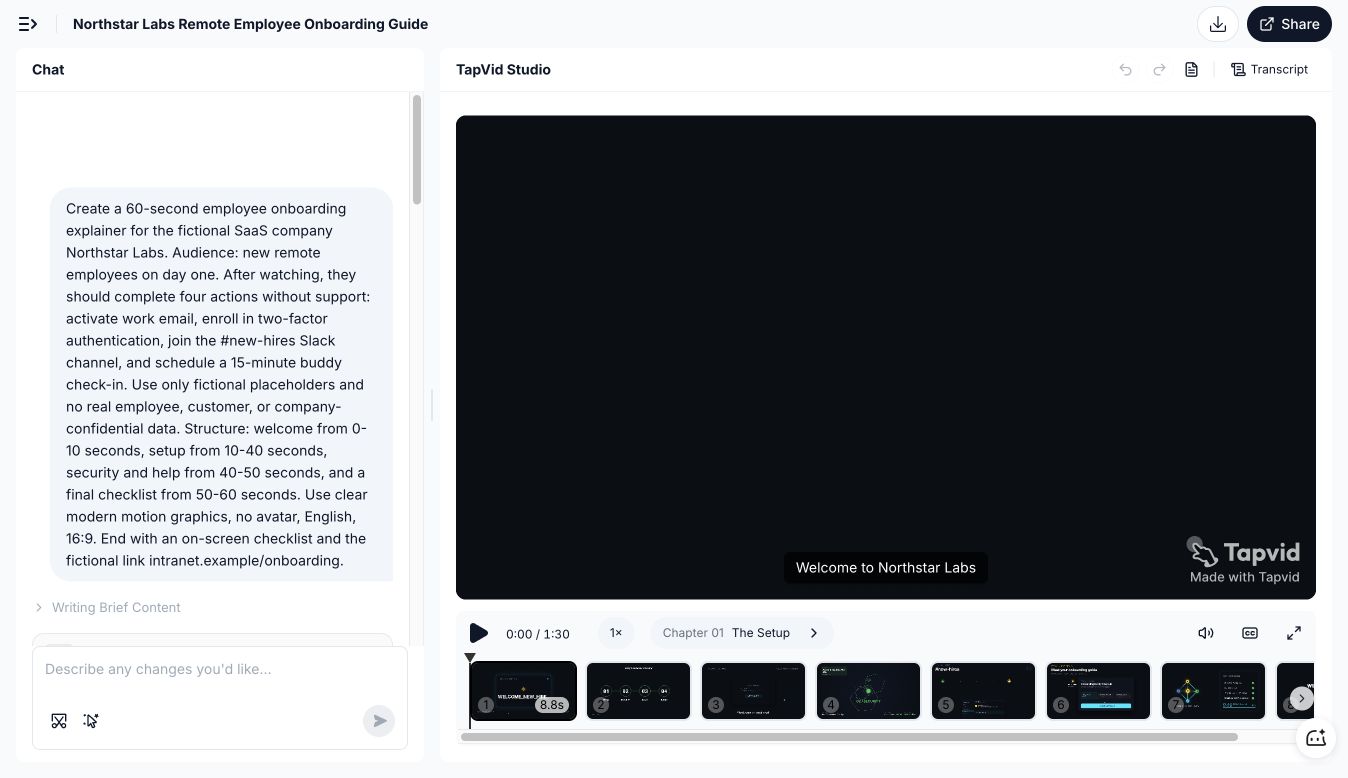Select scene 5 thumbnail
The height and width of the screenshot is (778, 1348).
click(x=983, y=690)
